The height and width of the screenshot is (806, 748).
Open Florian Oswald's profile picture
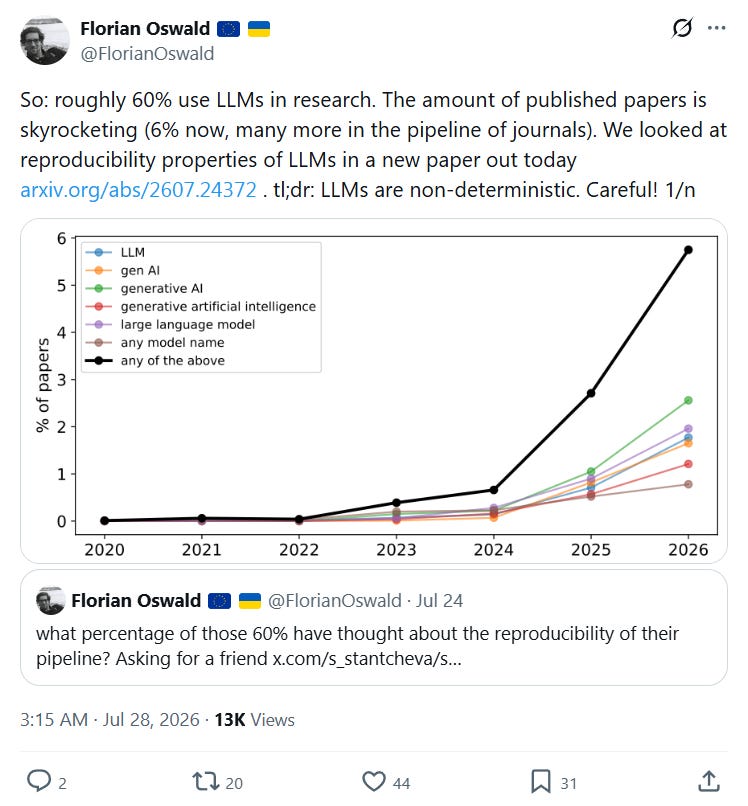[45, 41]
